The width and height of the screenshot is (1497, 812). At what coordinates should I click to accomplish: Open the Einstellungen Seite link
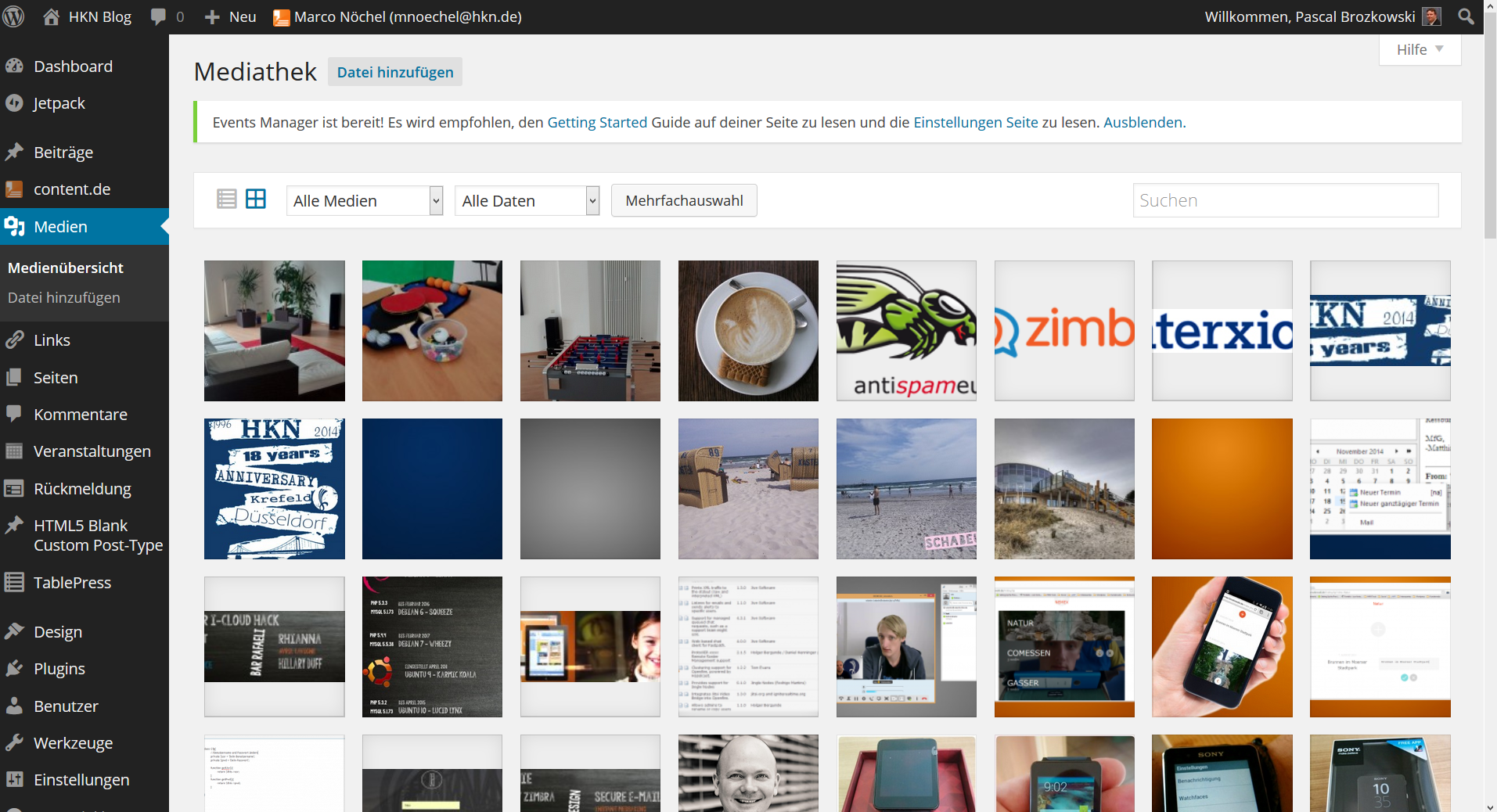976,123
